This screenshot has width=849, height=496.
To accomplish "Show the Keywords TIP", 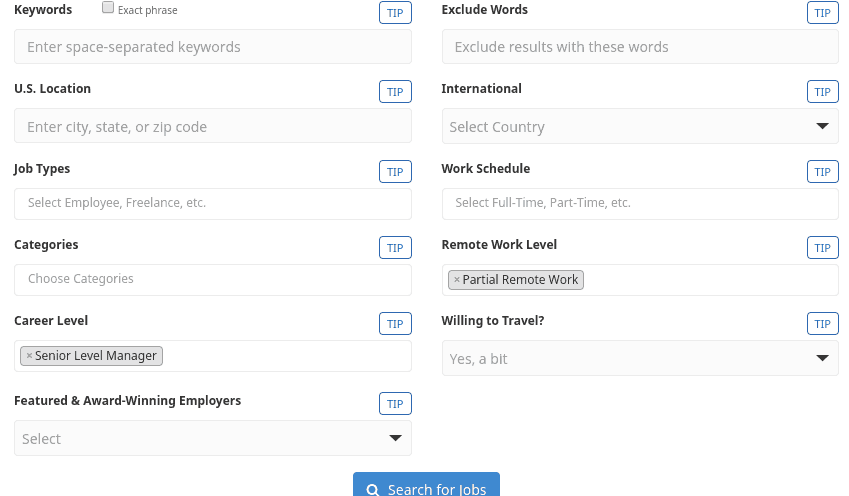I will point(395,12).
